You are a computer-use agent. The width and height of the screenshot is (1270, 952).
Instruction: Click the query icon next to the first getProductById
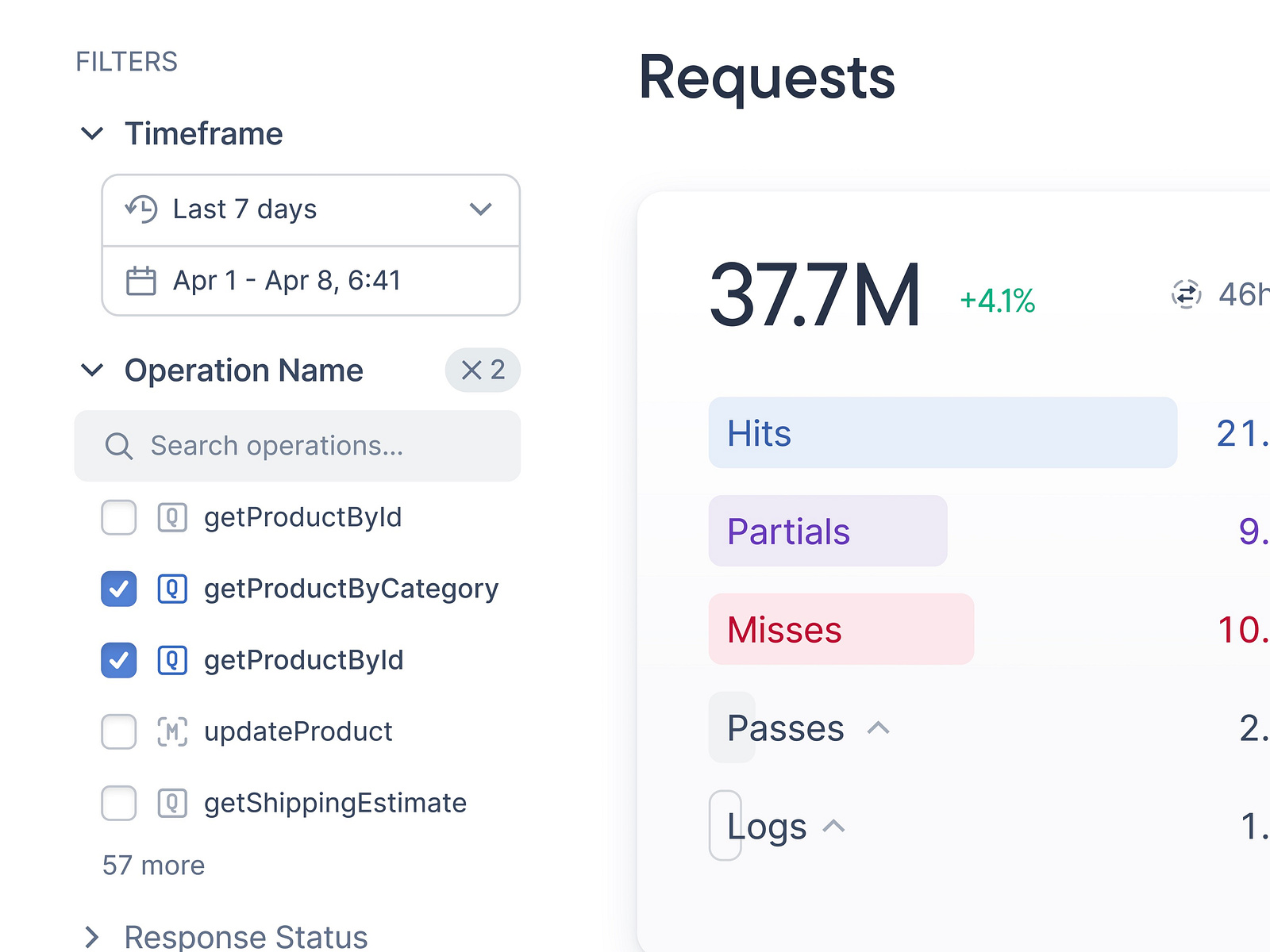[171, 517]
